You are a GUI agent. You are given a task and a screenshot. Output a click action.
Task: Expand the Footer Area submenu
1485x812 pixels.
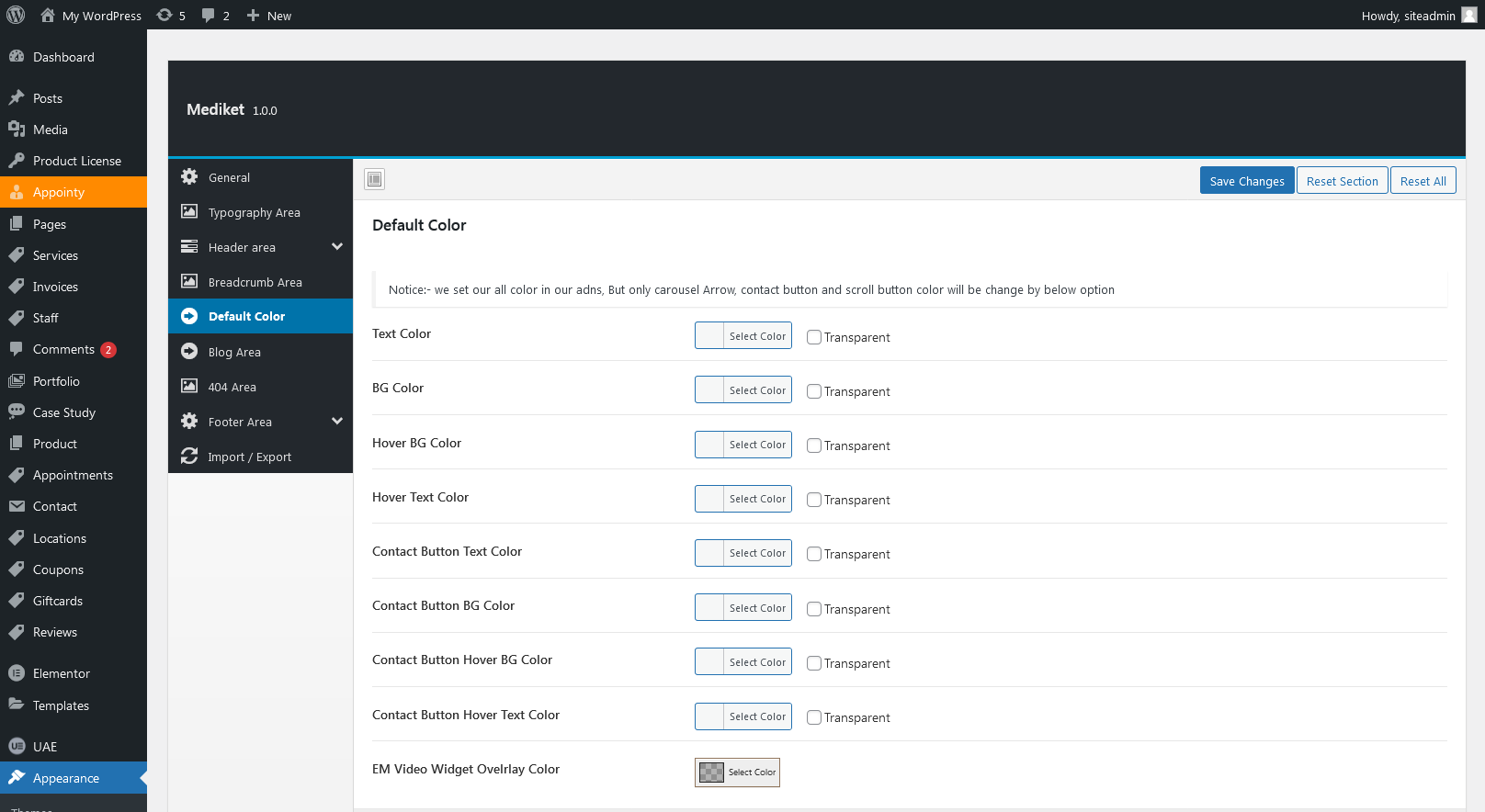pos(337,422)
